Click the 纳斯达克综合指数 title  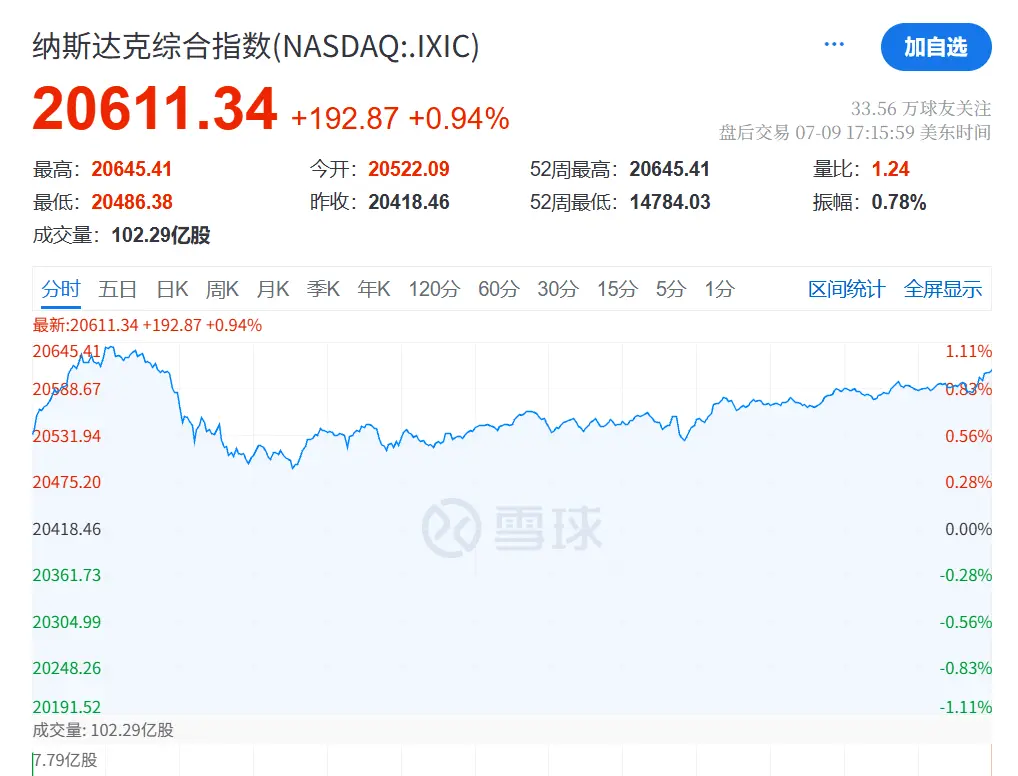coord(256,46)
